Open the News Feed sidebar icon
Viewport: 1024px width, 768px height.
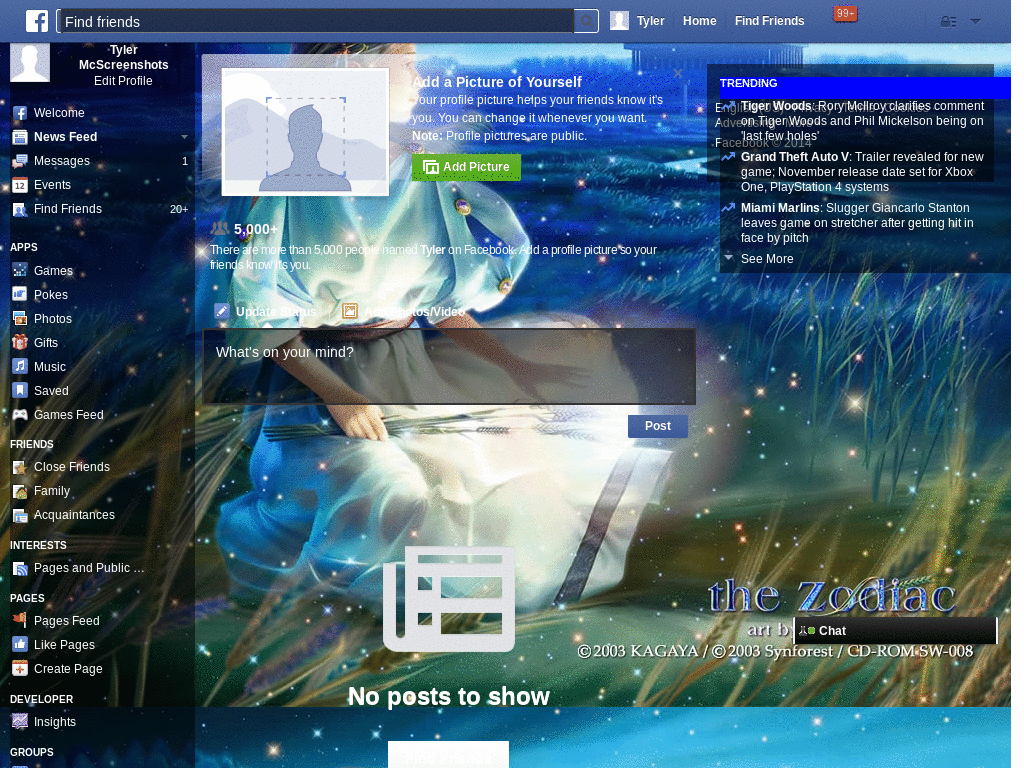(20, 137)
